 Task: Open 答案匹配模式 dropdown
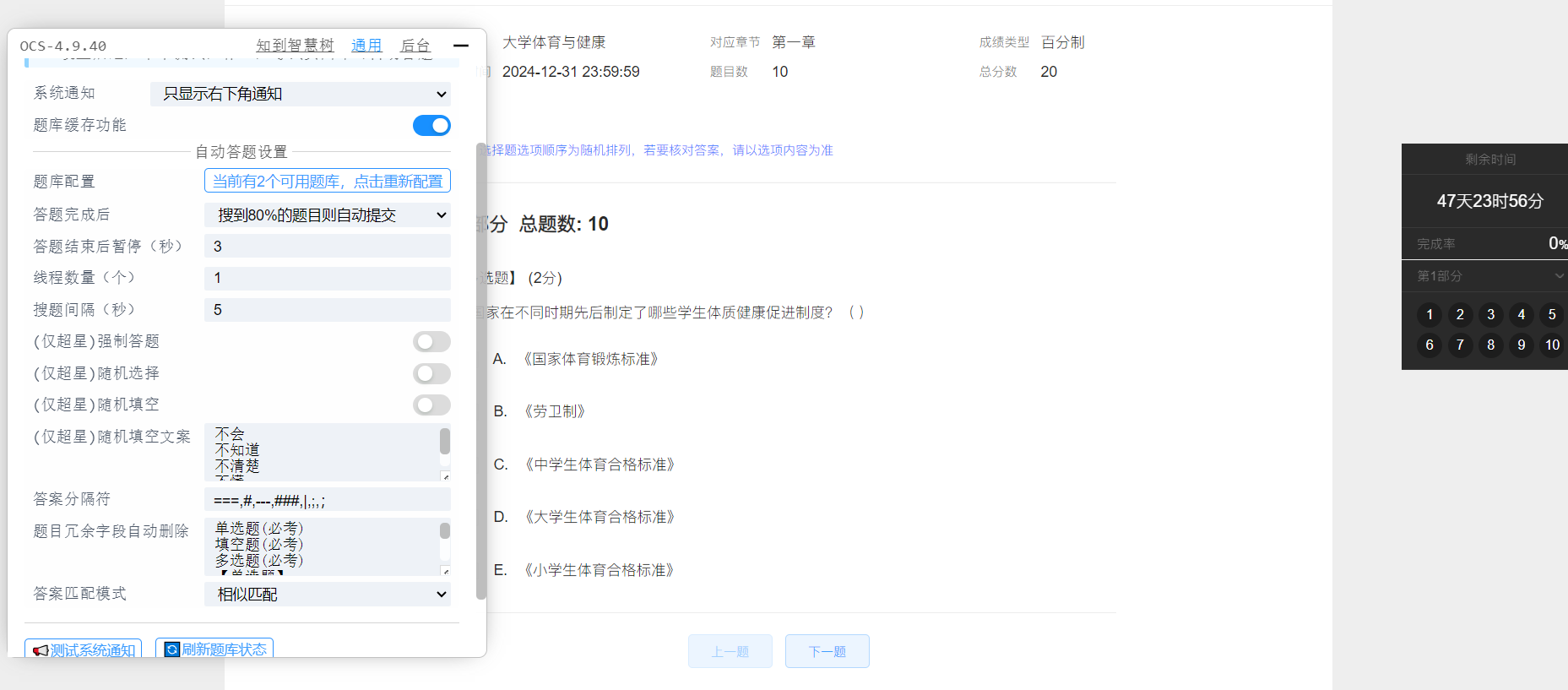[x=328, y=595]
